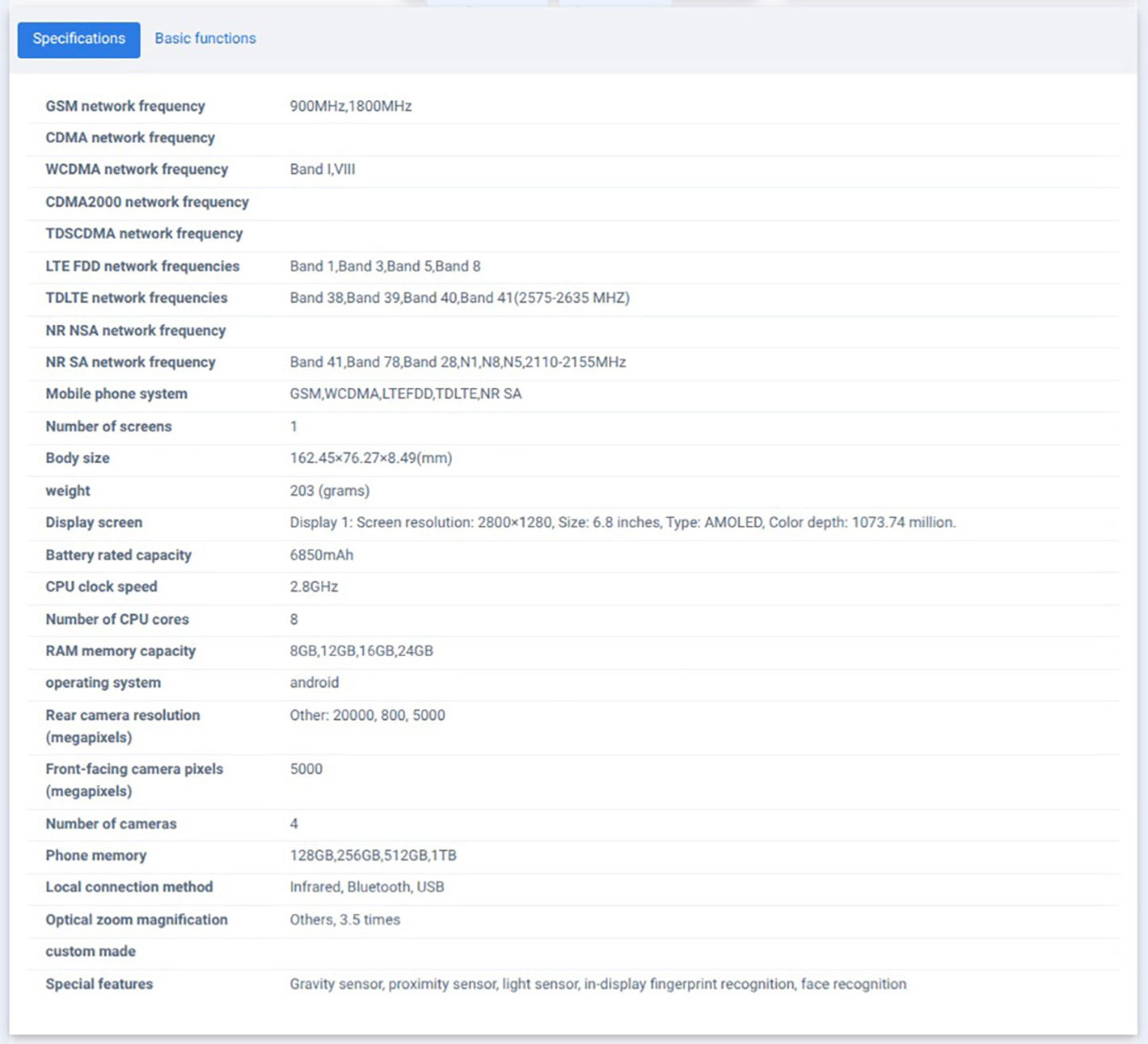The width and height of the screenshot is (1148, 1044).
Task: Click the Optical zoom 3.5 times value
Action: point(344,920)
